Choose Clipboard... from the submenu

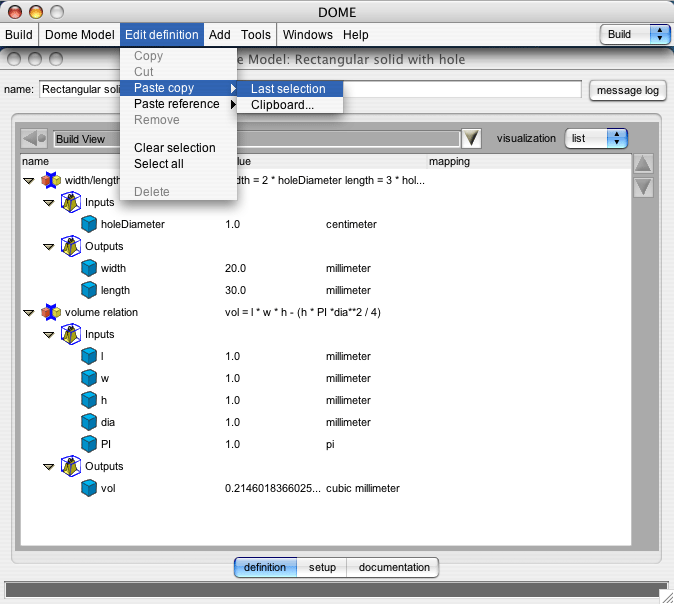(x=290, y=105)
